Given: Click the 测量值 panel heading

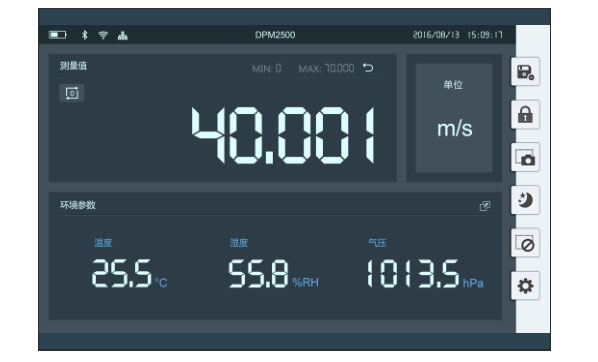Looking at the screenshot, I should coord(73,66).
